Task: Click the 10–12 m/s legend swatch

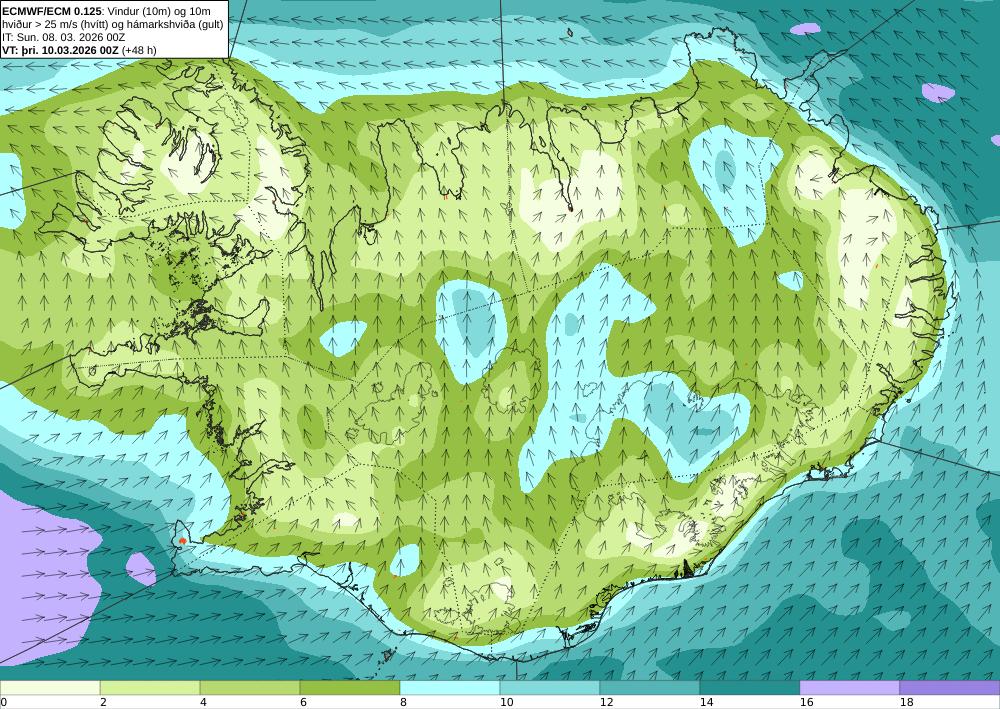Action: tap(550, 688)
